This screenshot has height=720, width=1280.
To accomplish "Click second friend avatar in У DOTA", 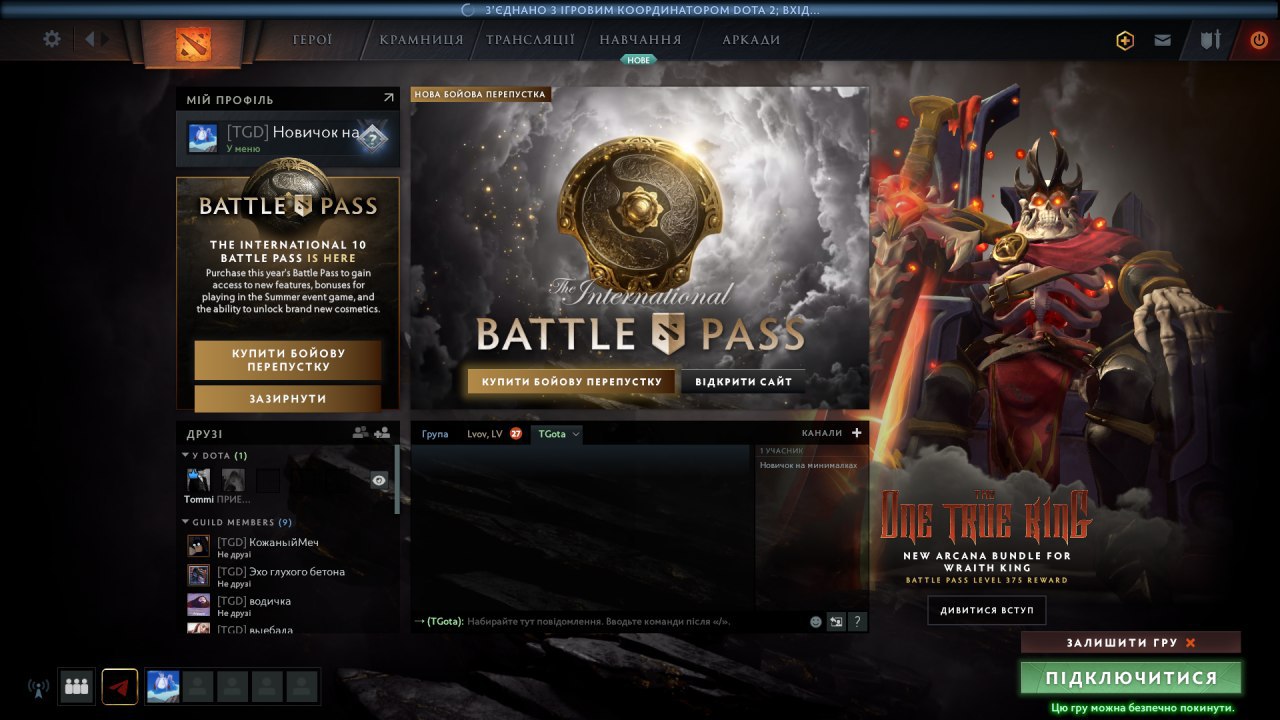I will tap(233, 480).
